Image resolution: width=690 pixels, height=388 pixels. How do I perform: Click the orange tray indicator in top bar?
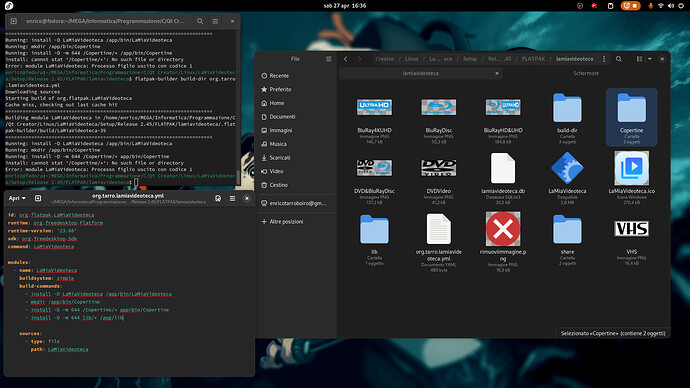click(630, 6)
